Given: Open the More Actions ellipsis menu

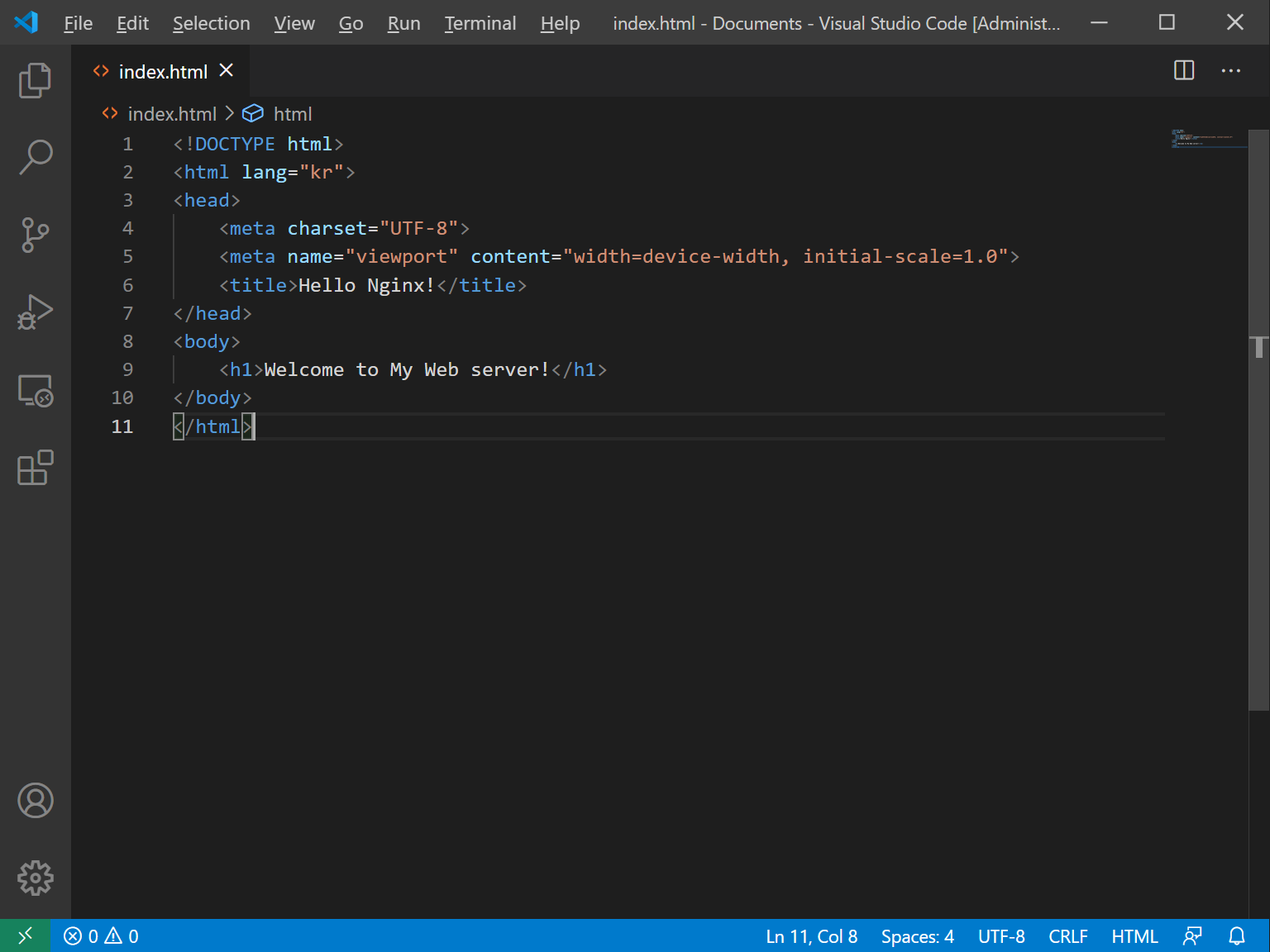Looking at the screenshot, I should [x=1230, y=71].
